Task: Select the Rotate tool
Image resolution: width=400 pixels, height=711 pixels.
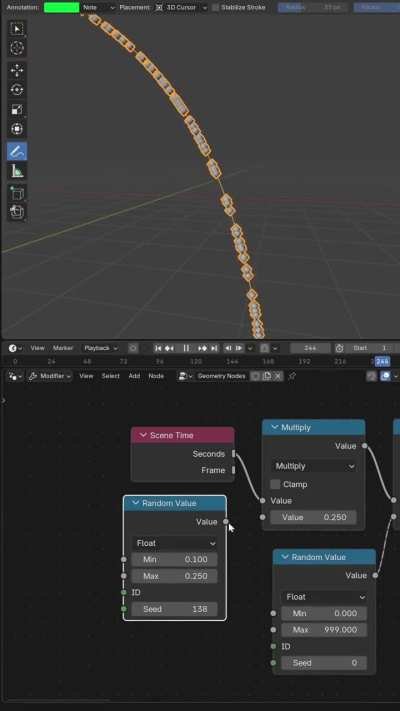Action: tap(17, 90)
